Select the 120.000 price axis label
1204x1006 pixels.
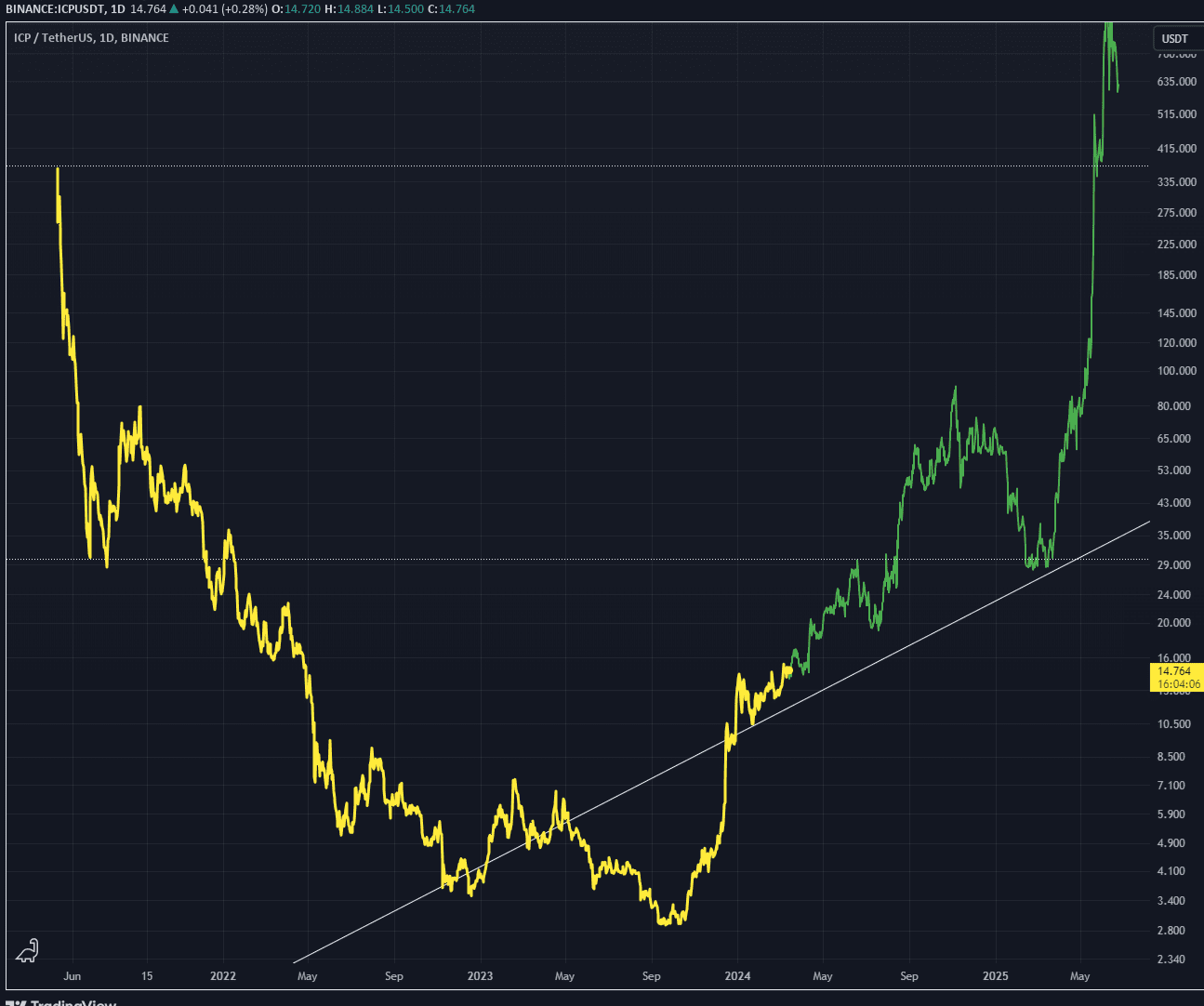tap(1176, 343)
